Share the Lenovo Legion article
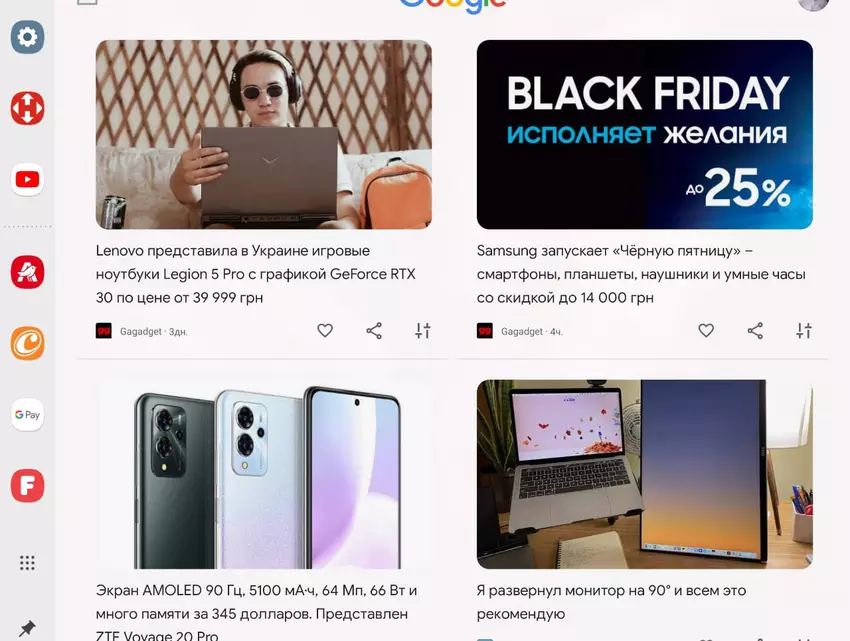This screenshot has width=850, height=641. point(374,331)
